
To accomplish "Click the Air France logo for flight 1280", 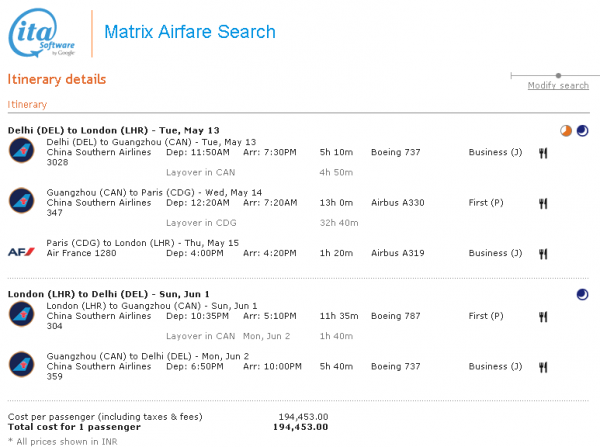I will coord(21,252).
